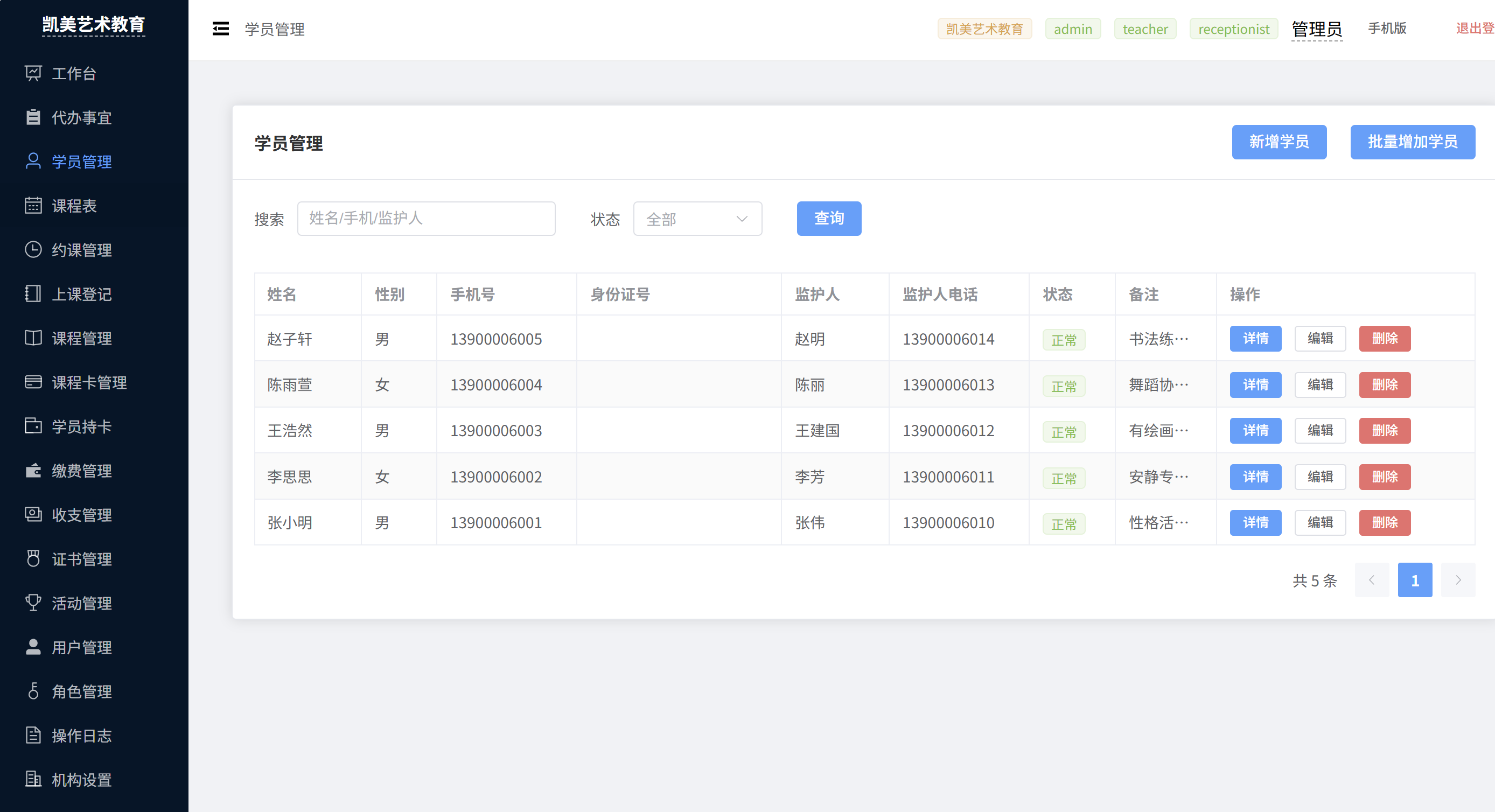Click the 上课登记 notebook icon
This screenshot has width=1495, height=812.
33,293
